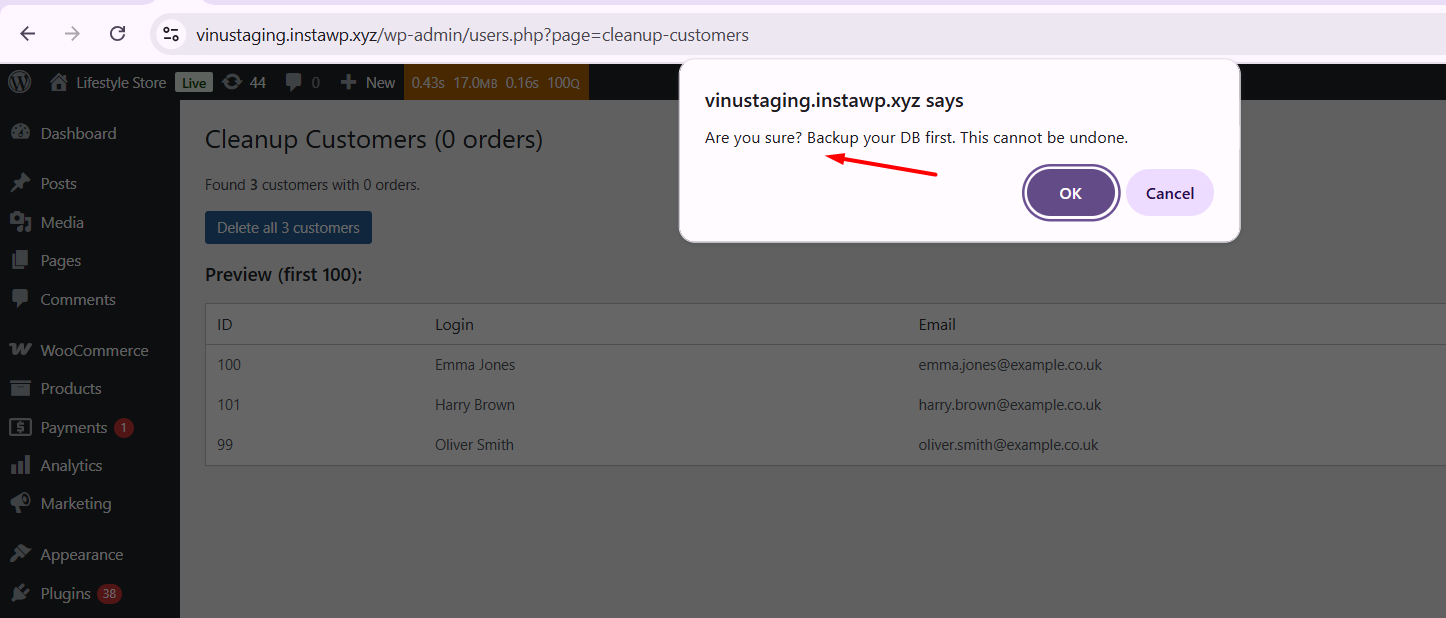Open the Payments menu item

74,427
